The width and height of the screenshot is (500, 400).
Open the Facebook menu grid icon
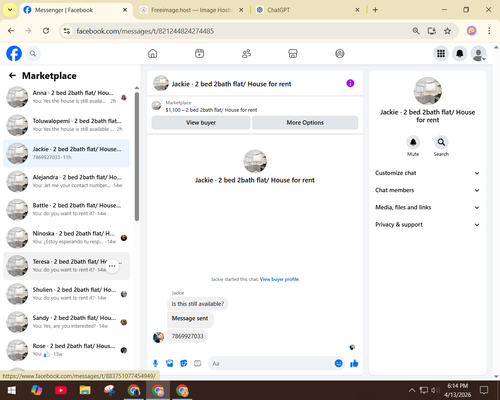tap(441, 53)
